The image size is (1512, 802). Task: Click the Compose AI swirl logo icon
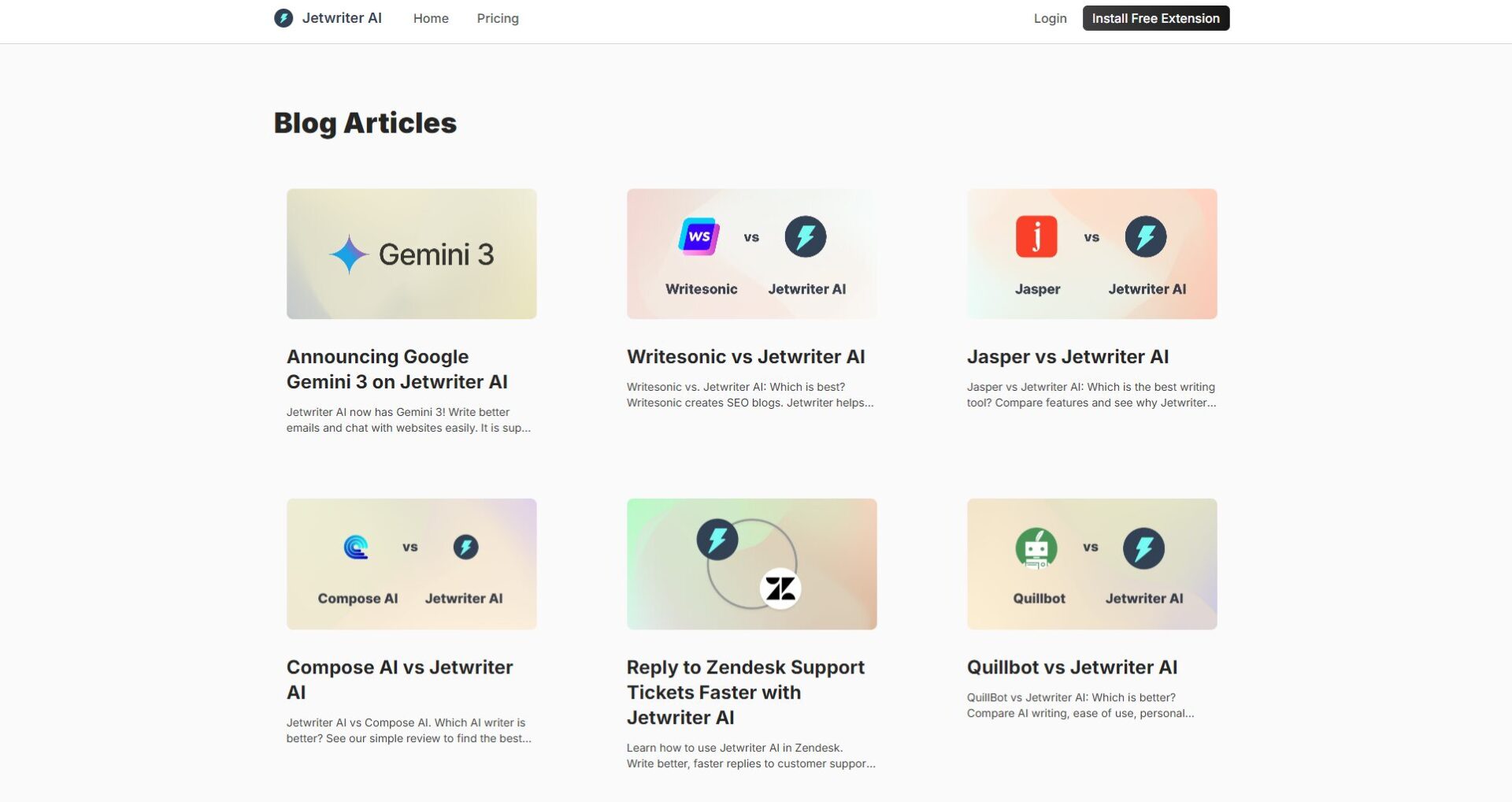tap(356, 547)
